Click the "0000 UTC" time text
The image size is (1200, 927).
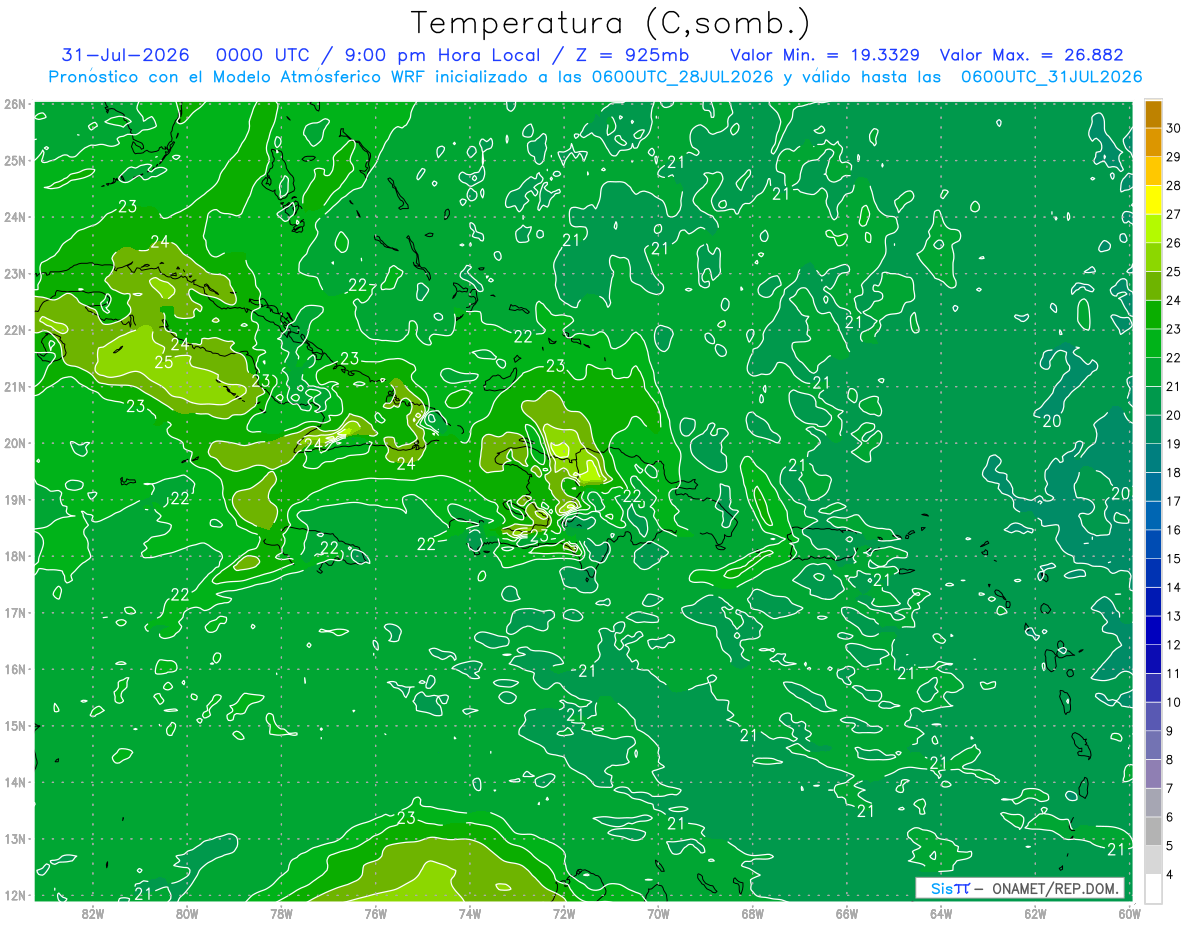coord(262,55)
